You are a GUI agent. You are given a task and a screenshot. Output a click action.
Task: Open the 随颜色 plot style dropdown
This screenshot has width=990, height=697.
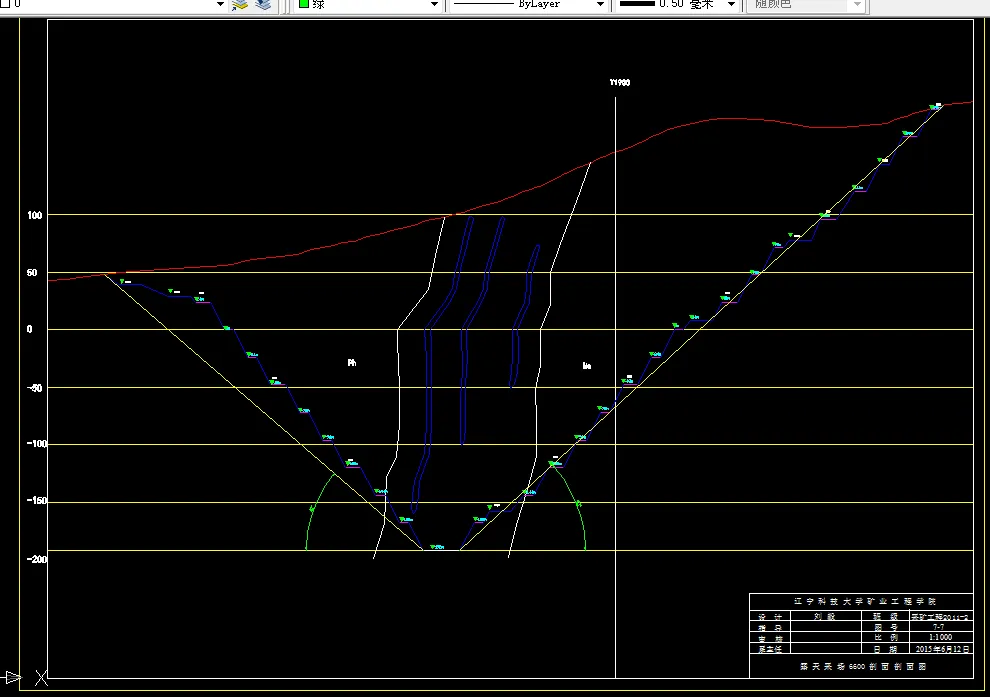857,4
